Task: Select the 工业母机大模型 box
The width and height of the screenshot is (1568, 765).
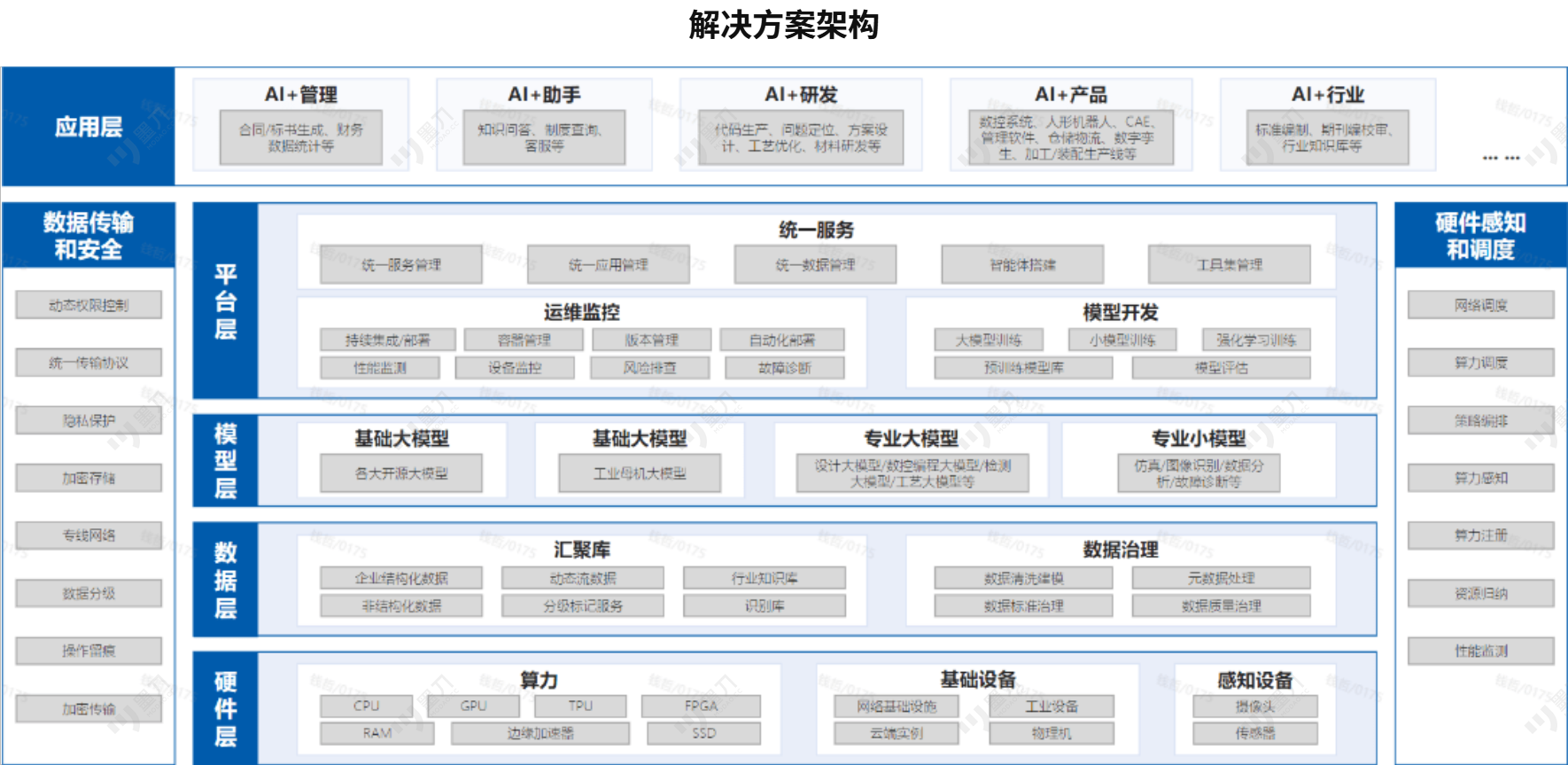Action: [x=639, y=473]
